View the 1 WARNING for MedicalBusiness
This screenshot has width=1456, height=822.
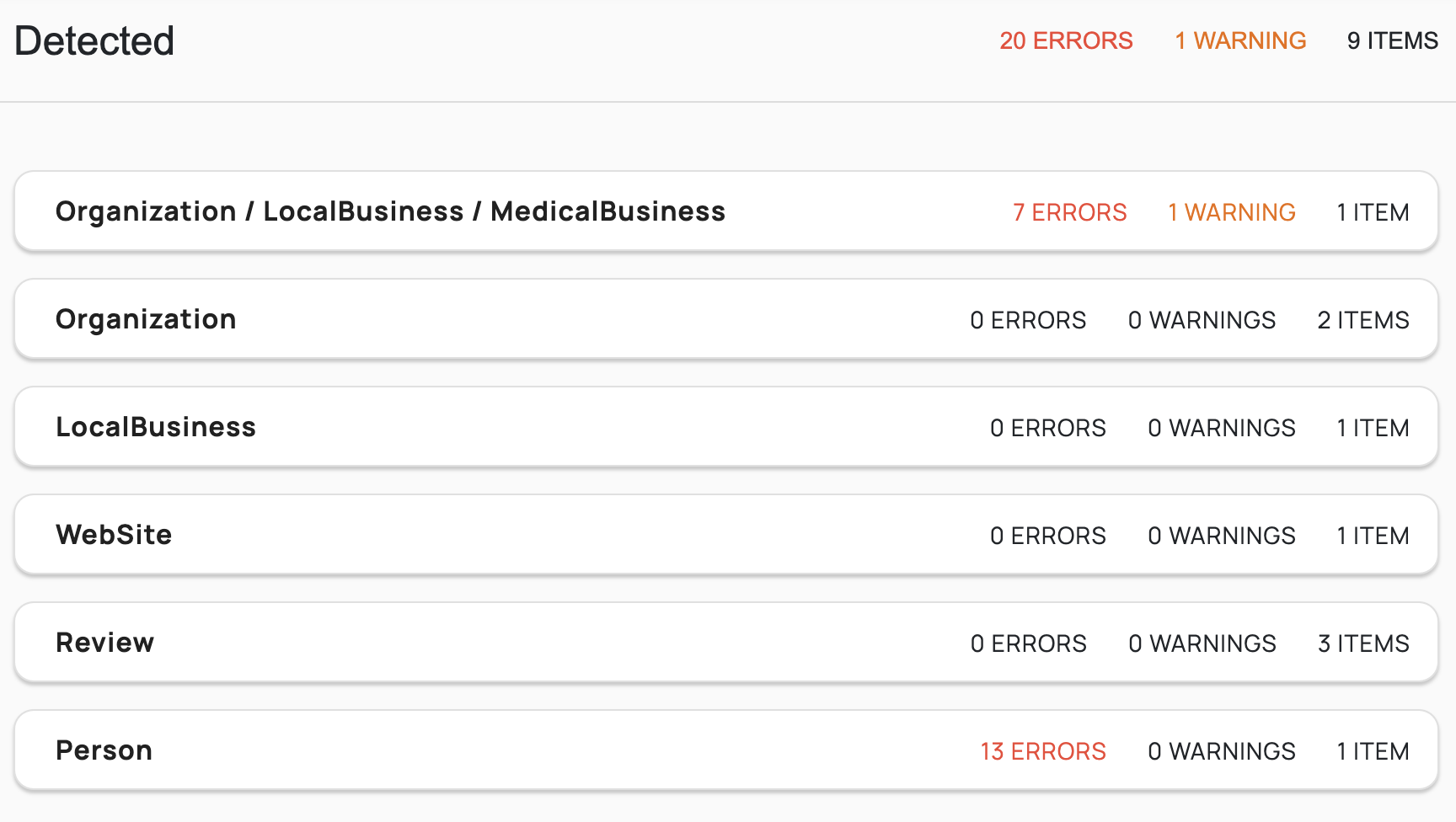[1231, 212]
